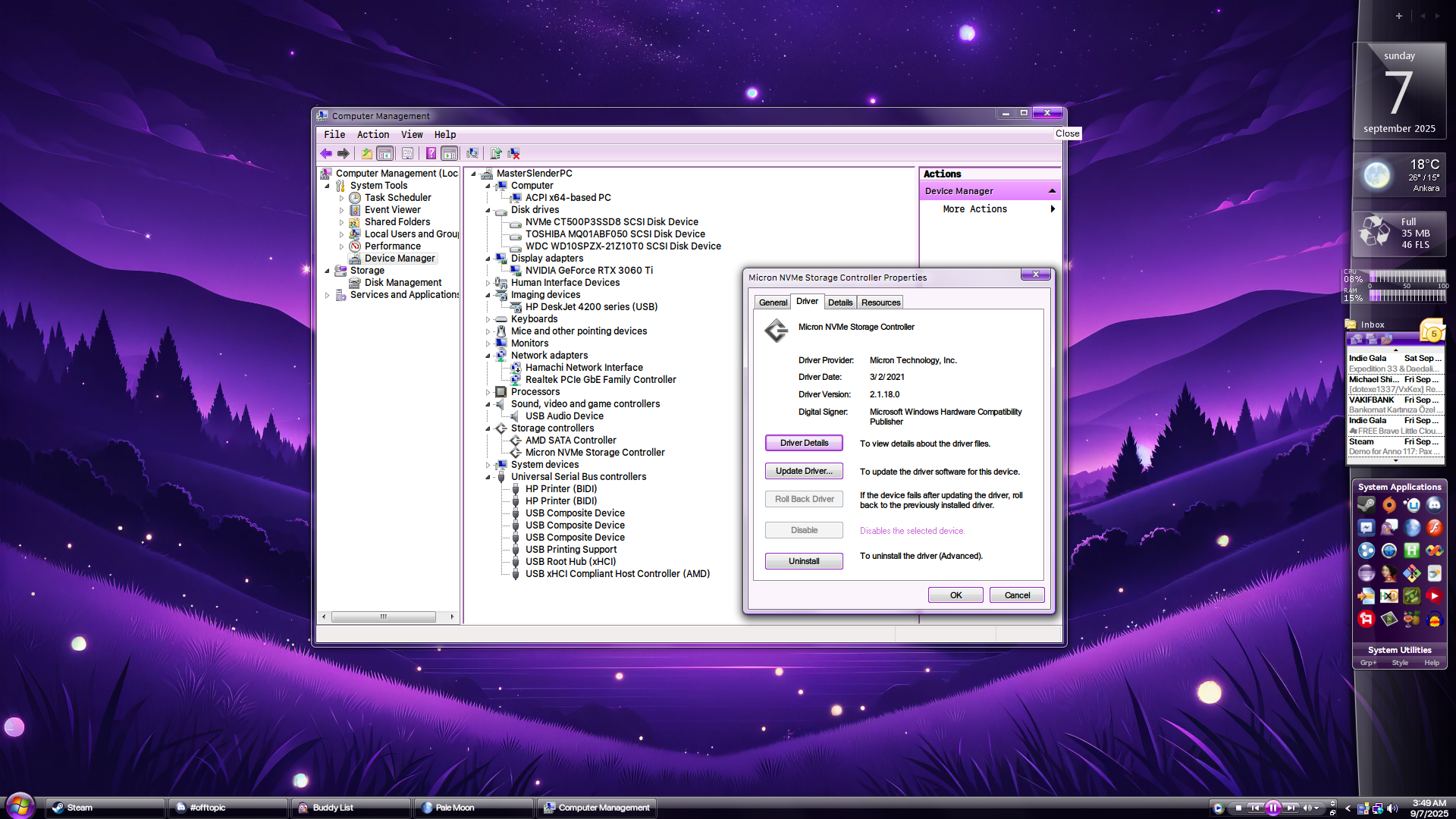Viewport: 1456px width, 819px height.
Task: Select Disk Management in the tree
Action: tap(403, 283)
